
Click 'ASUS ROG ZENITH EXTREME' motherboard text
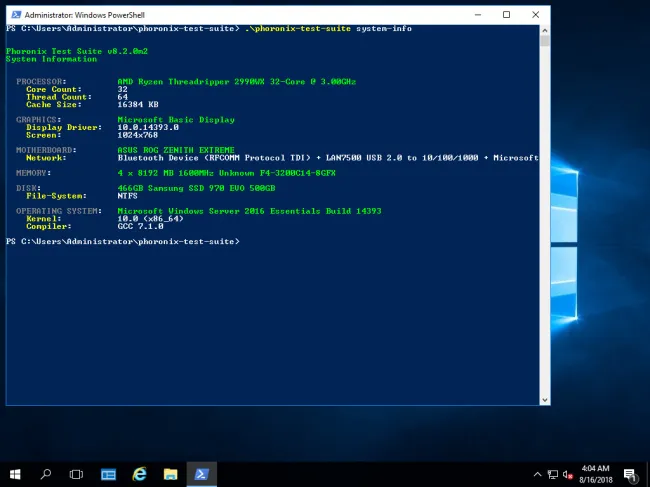[176, 150]
